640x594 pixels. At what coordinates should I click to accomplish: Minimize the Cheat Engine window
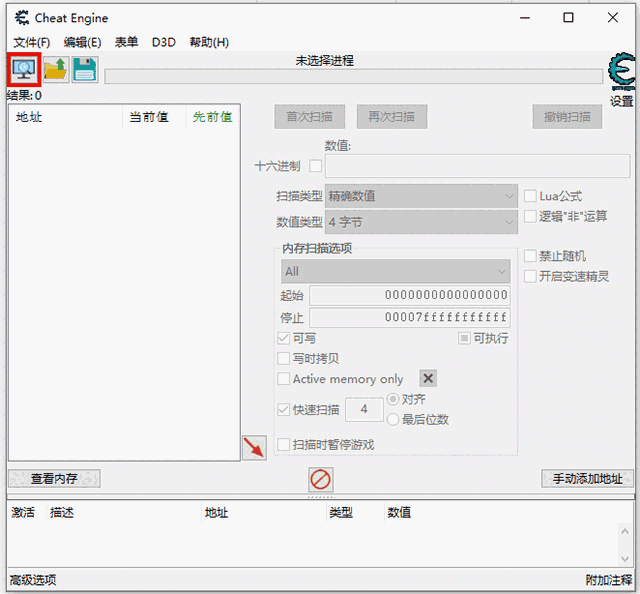point(525,18)
